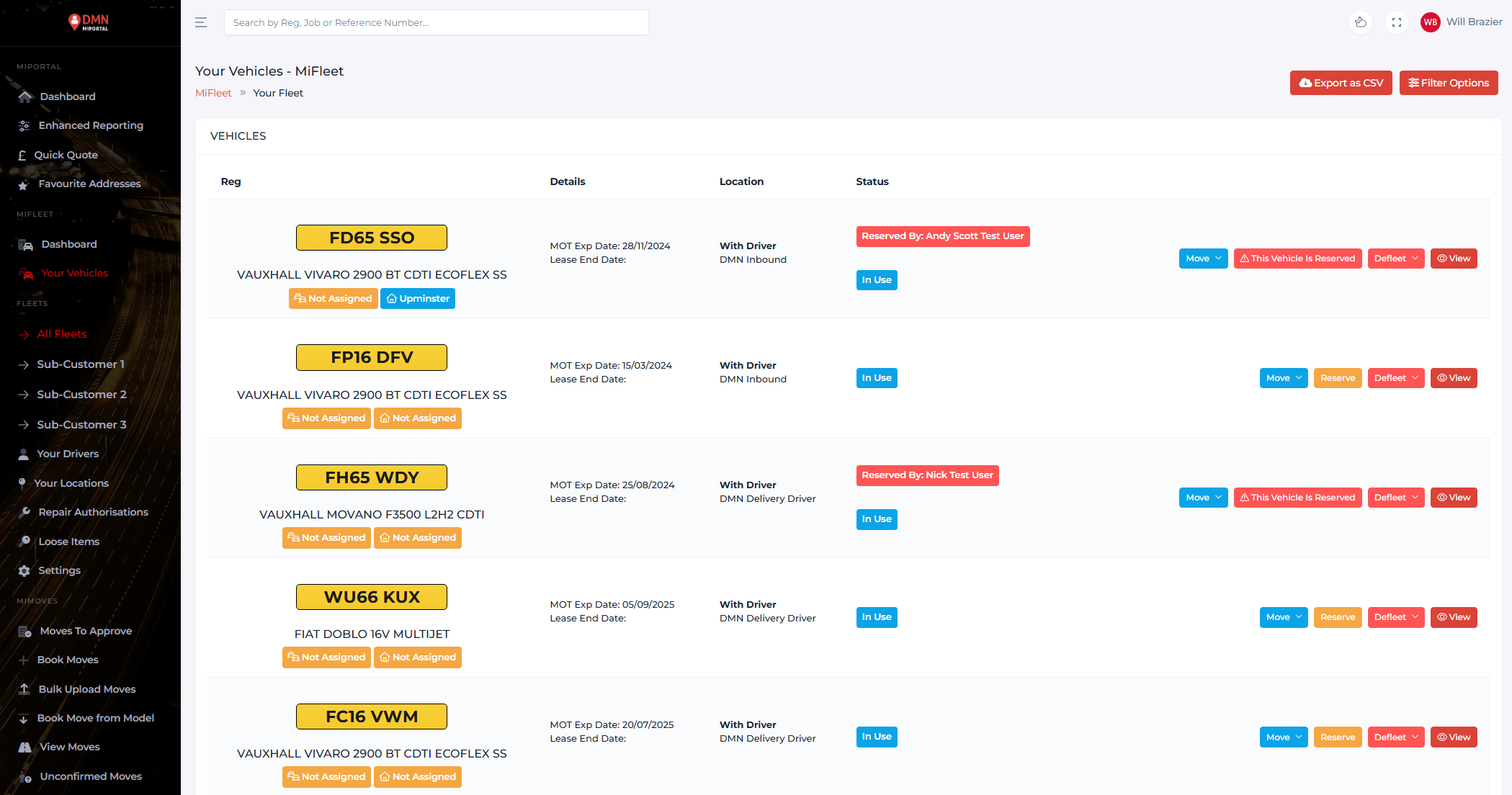Expand Move dropdown for FD65 SSO

(1203, 259)
